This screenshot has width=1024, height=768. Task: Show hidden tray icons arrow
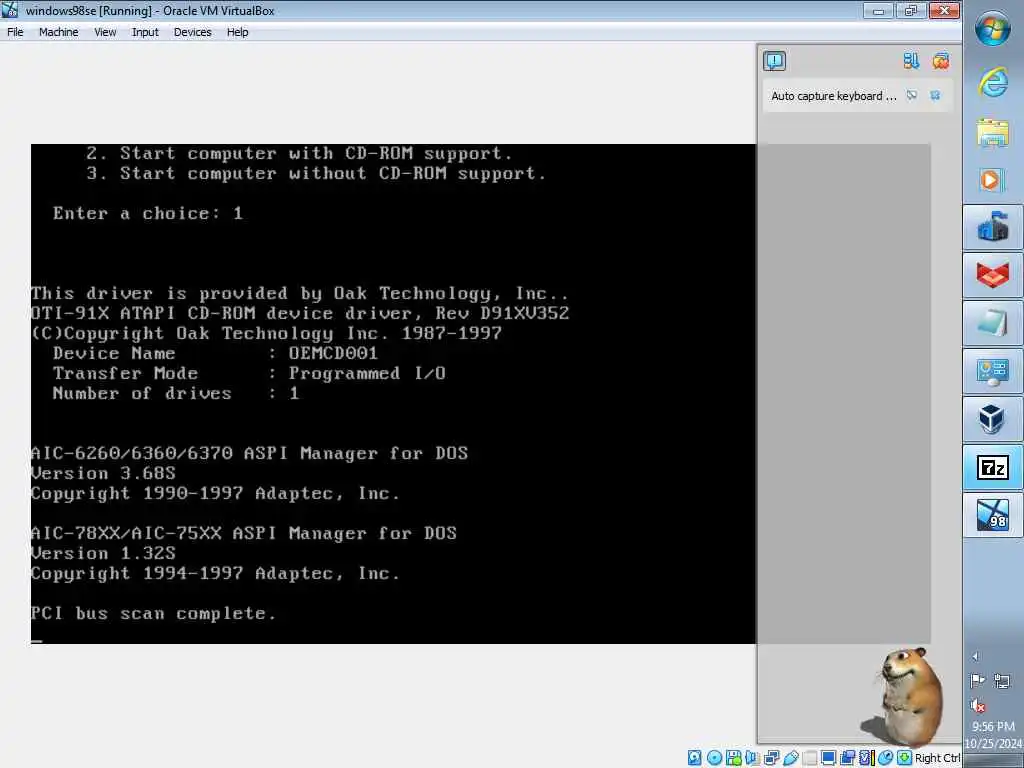pos(976,656)
